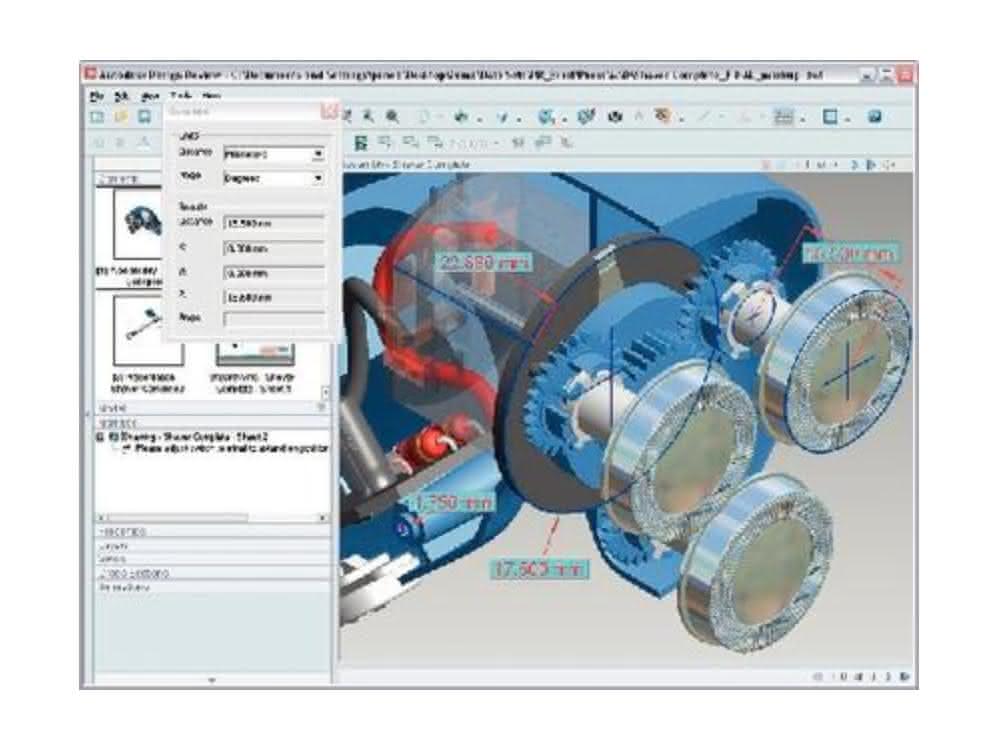The image size is (1000, 750).
Task: Open the File menu
Action: 97,96
